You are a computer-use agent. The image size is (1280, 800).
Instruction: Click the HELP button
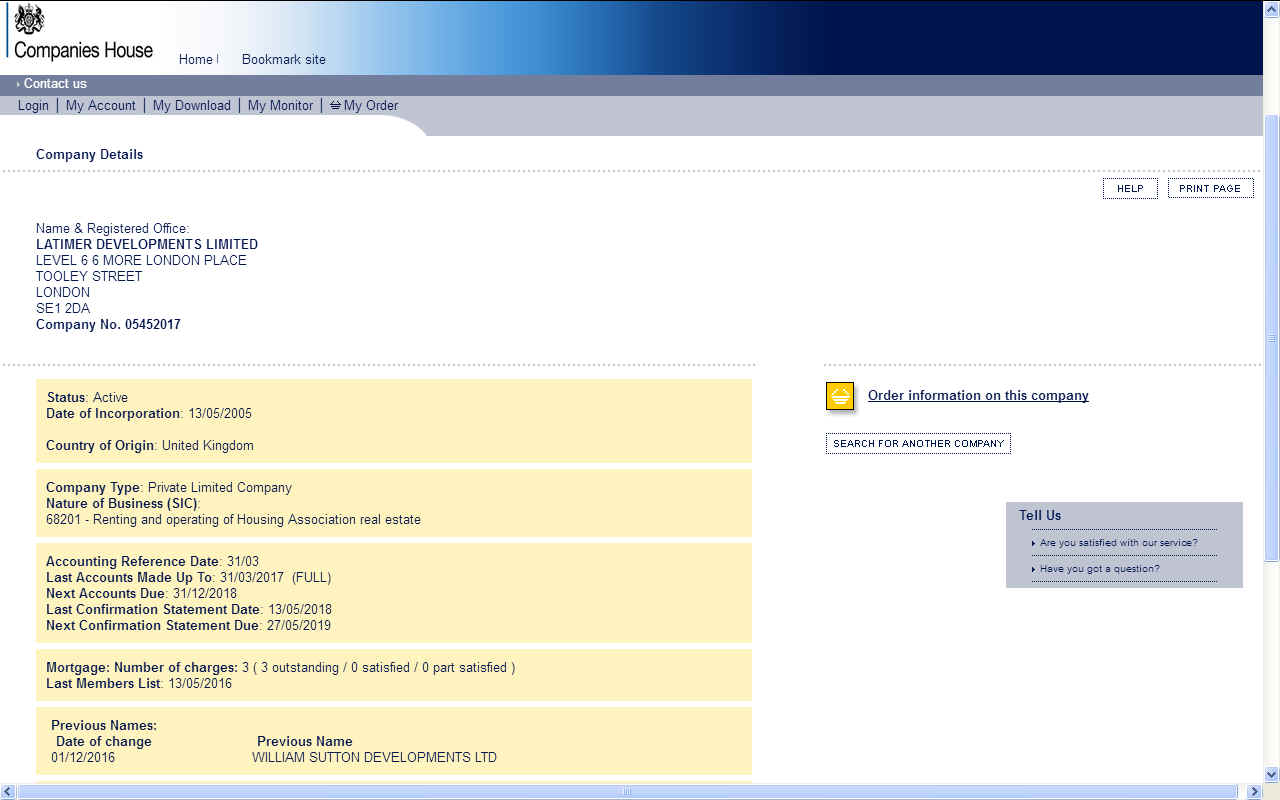click(1130, 188)
